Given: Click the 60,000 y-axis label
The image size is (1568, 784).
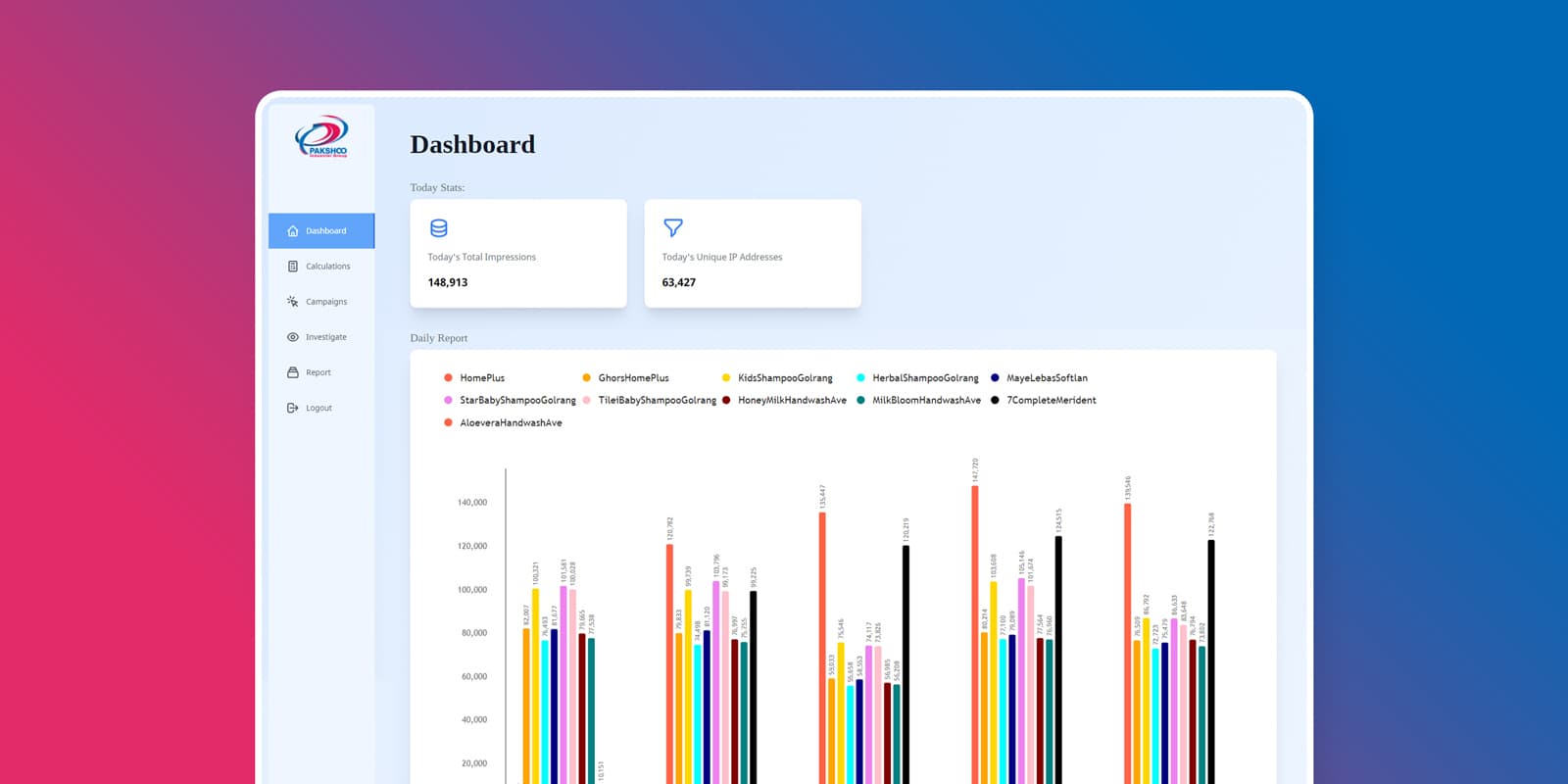Looking at the screenshot, I should 474,676.
